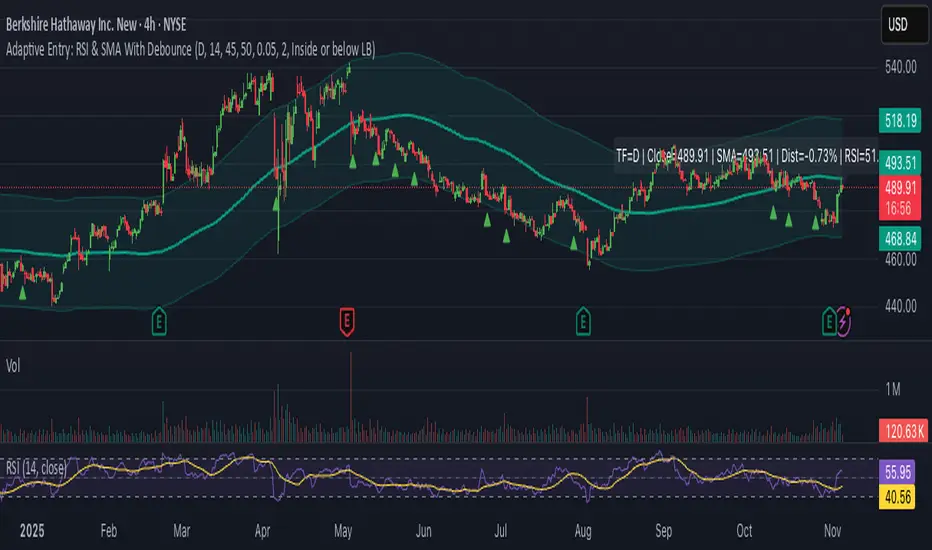Click the 468.84 lower band price label
Image resolution: width=932 pixels, height=550 pixels.
tap(900, 238)
